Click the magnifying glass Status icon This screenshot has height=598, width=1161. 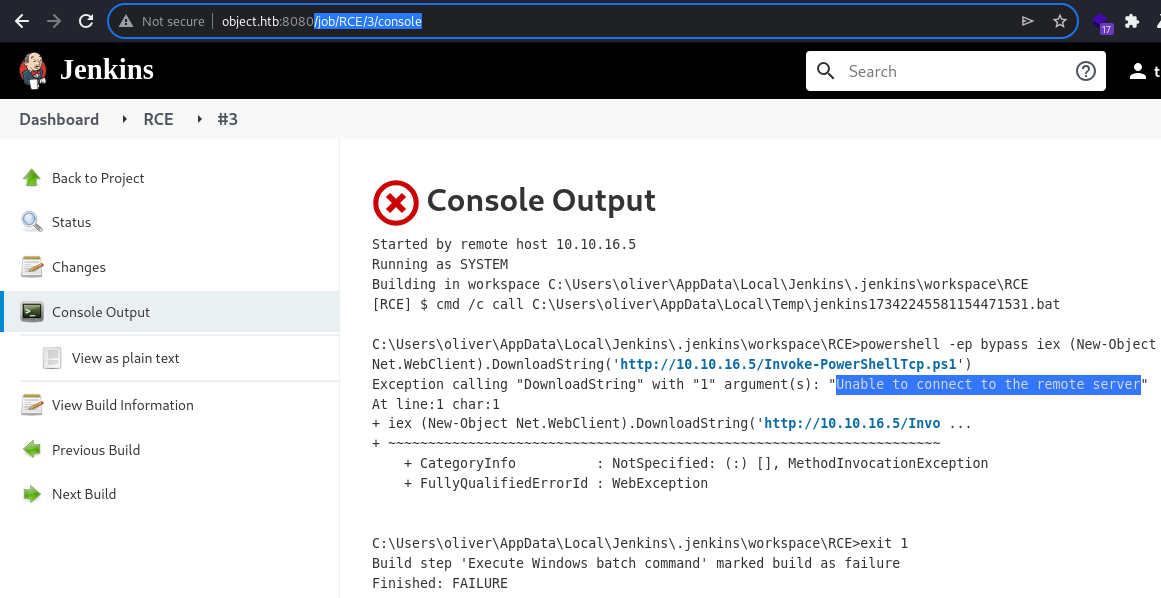click(32, 222)
